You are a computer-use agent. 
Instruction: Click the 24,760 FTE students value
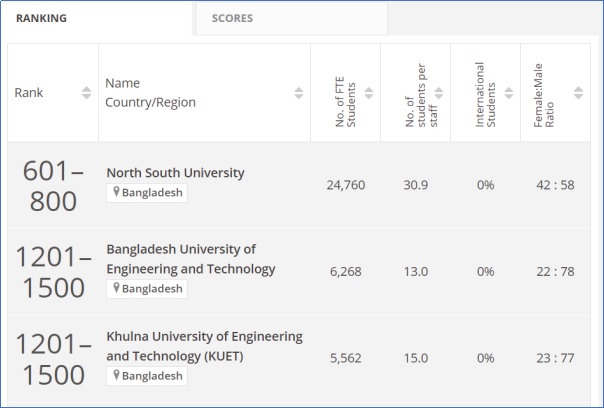345,185
